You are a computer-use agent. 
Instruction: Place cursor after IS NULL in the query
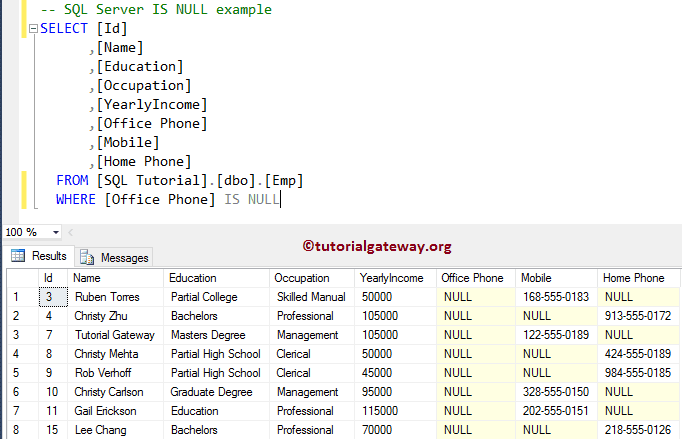click(281, 200)
